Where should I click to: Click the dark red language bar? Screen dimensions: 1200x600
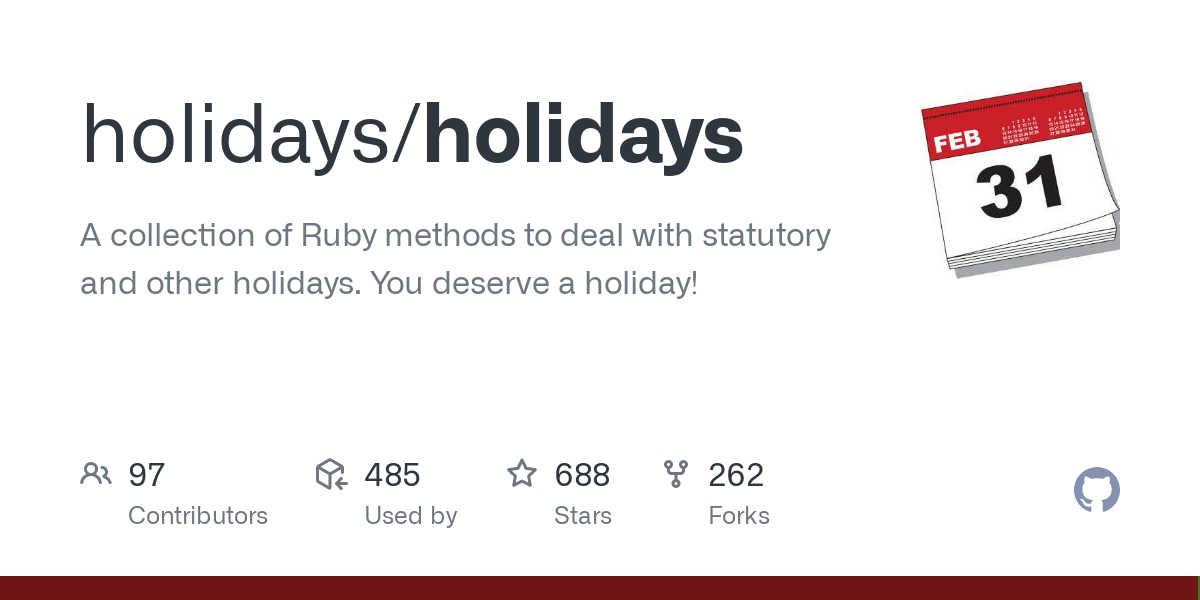click(x=600, y=588)
